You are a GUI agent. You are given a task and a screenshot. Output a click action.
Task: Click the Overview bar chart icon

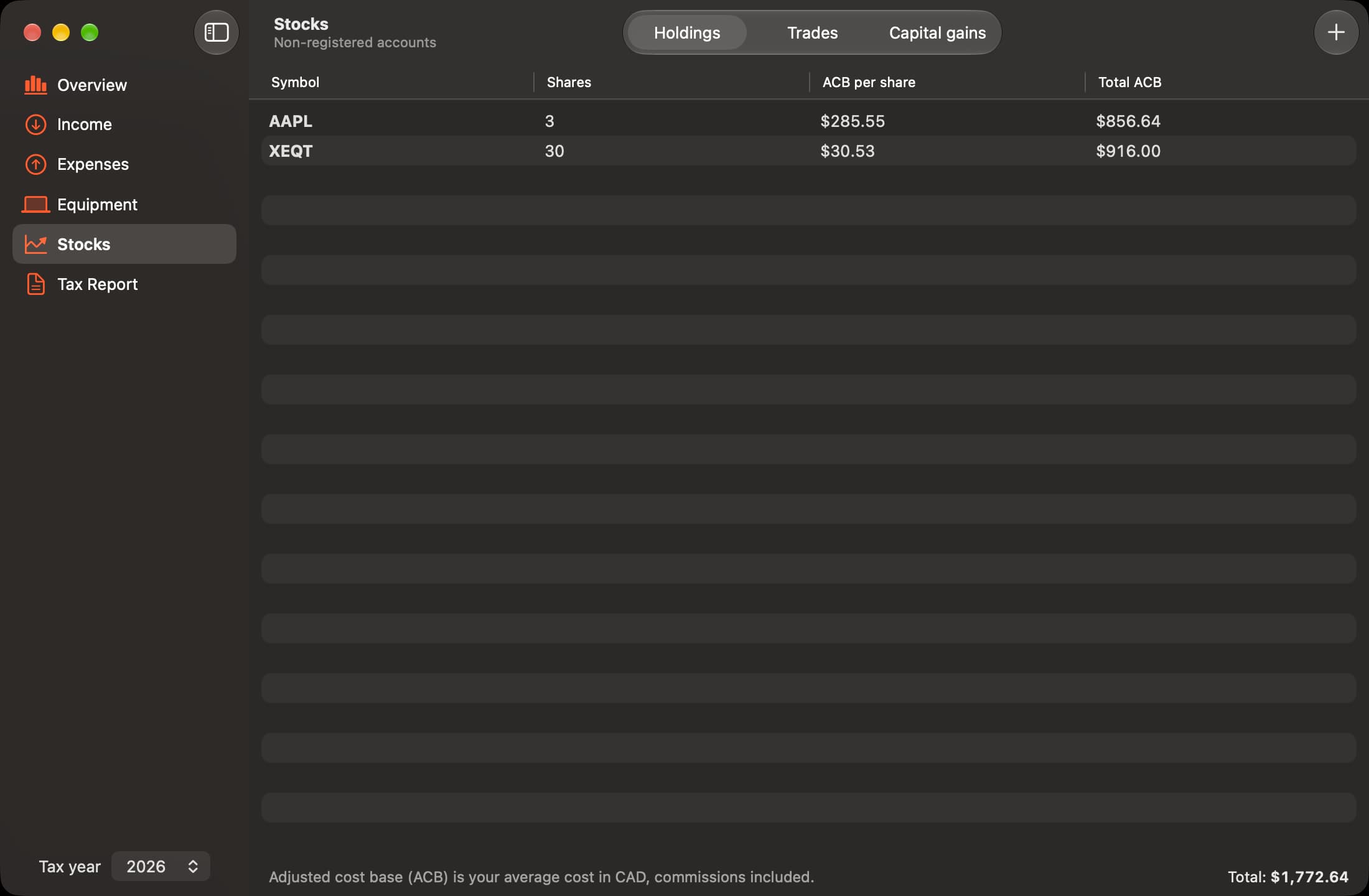coord(35,85)
